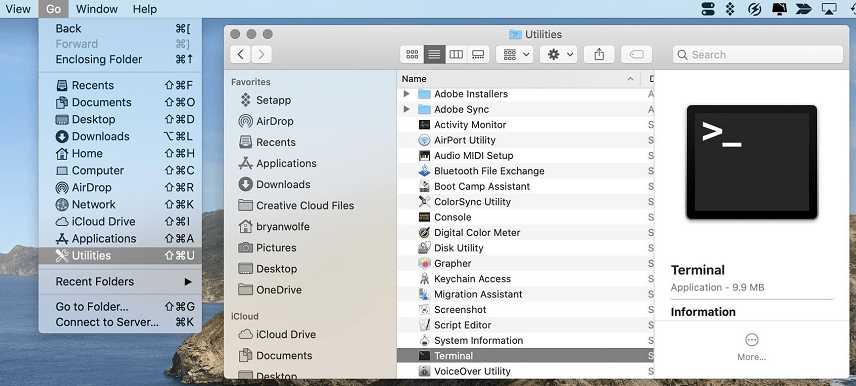The image size is (856, 386).
Task: Open the Window menu in menu bar
Action: (x=97, y=9)
